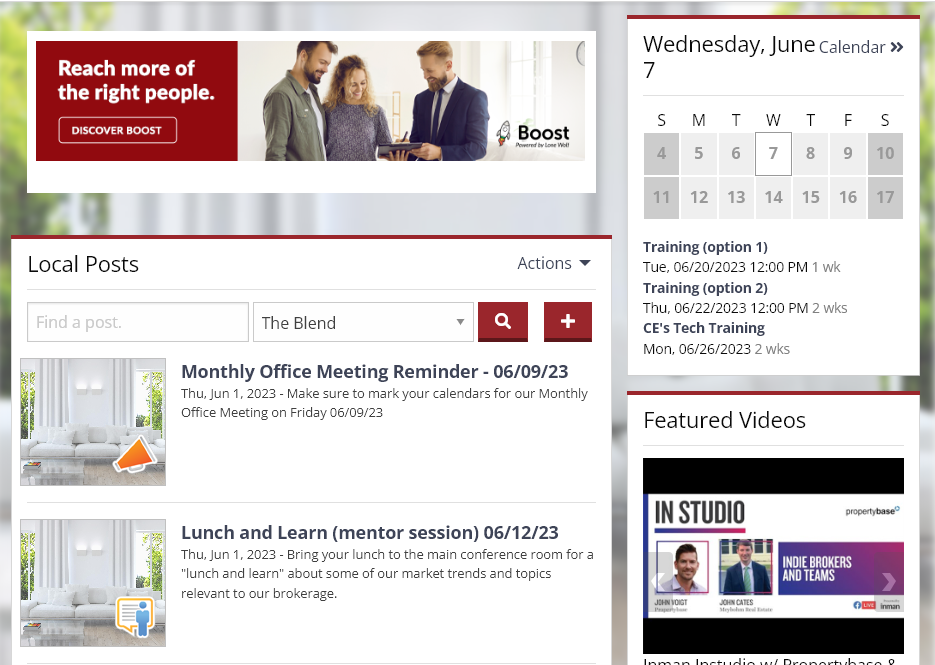935x665 pixels.
Task: Play the Inman InStudio featured video
Action: coord(773,557)
